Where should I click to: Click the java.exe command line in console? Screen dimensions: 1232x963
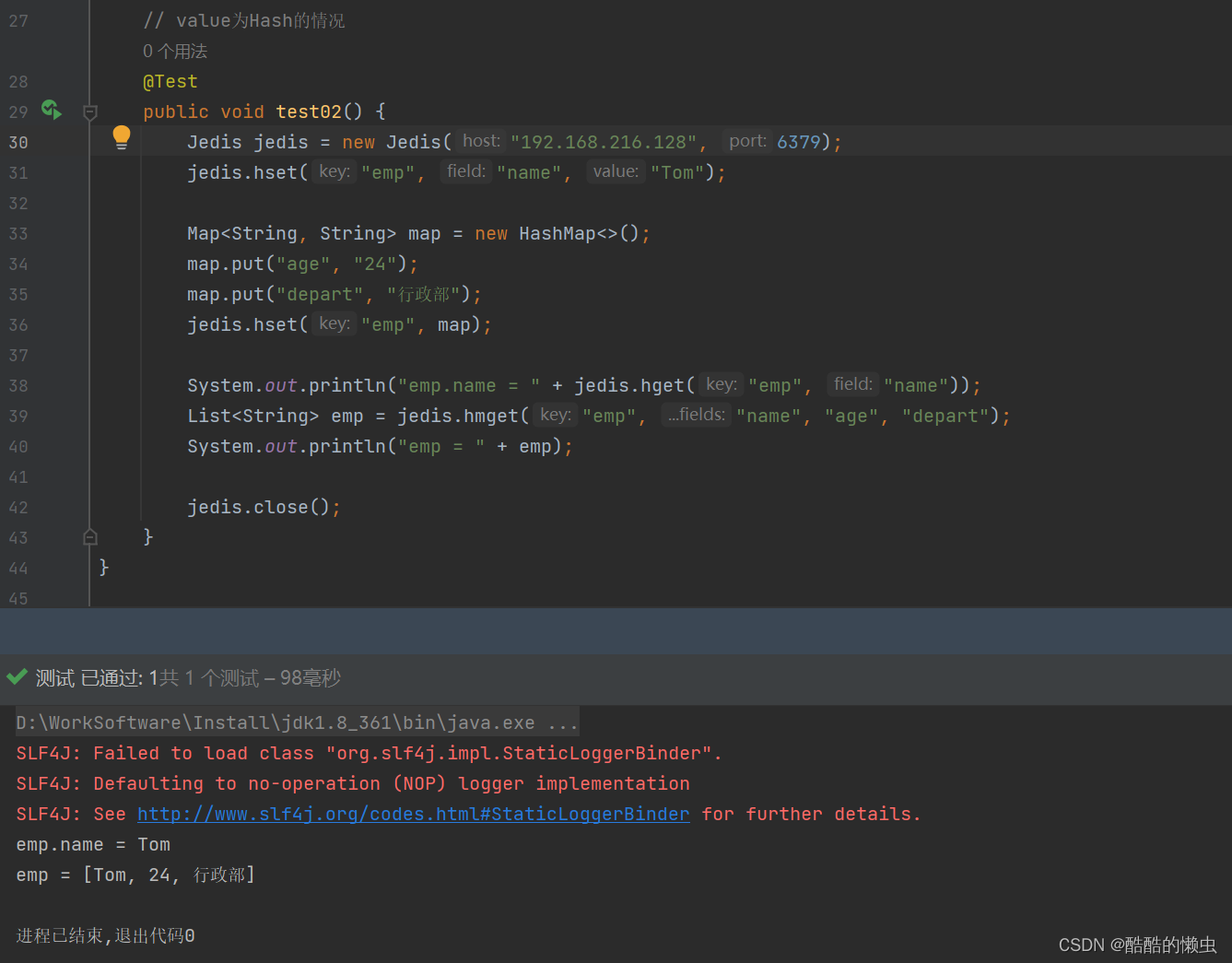[x=297, y=722]
